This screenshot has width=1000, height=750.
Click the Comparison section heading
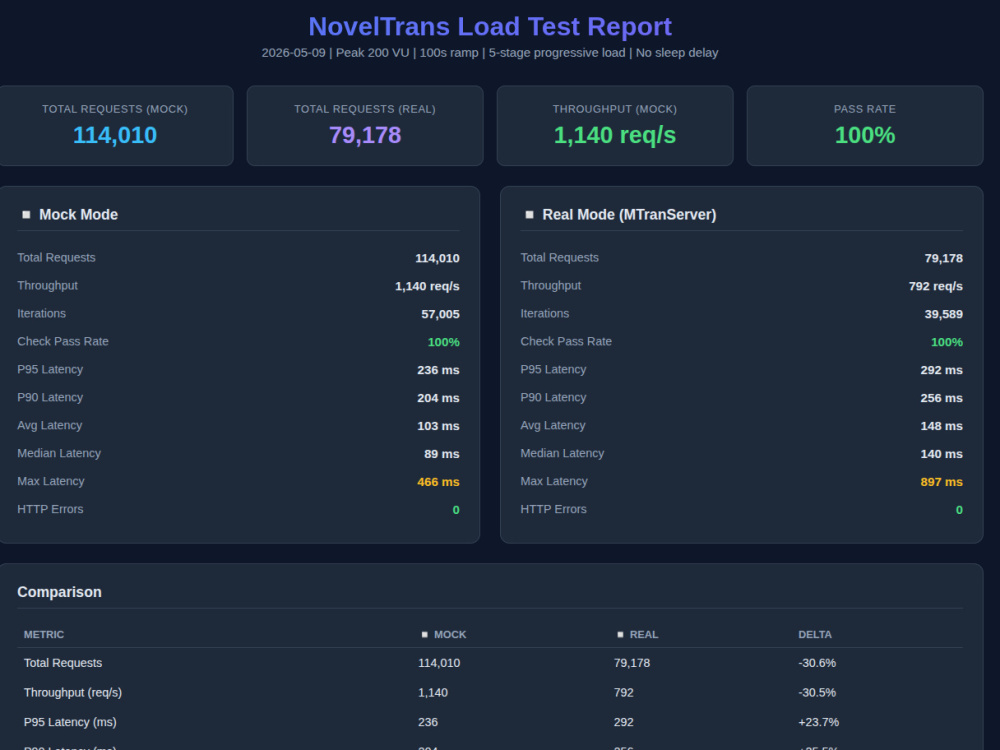tap(59, 592)
